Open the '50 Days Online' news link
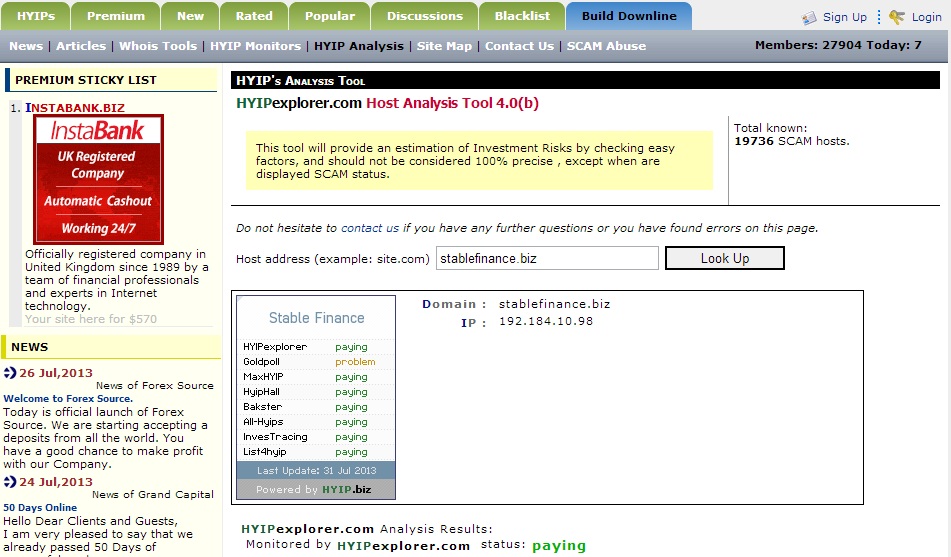951x557 pixels. click(x=40, y=508)
